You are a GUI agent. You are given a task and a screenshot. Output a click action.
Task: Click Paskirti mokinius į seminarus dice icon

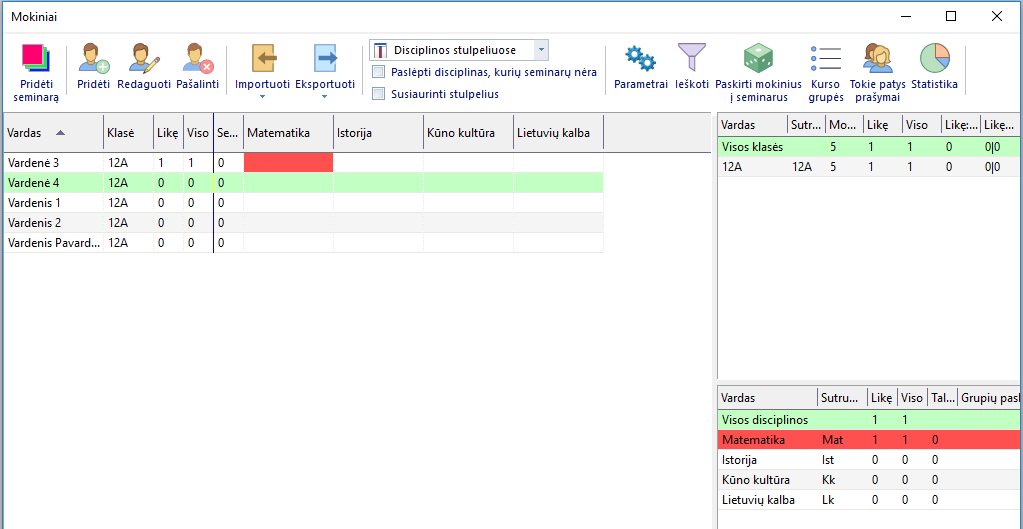click(757, 59)
